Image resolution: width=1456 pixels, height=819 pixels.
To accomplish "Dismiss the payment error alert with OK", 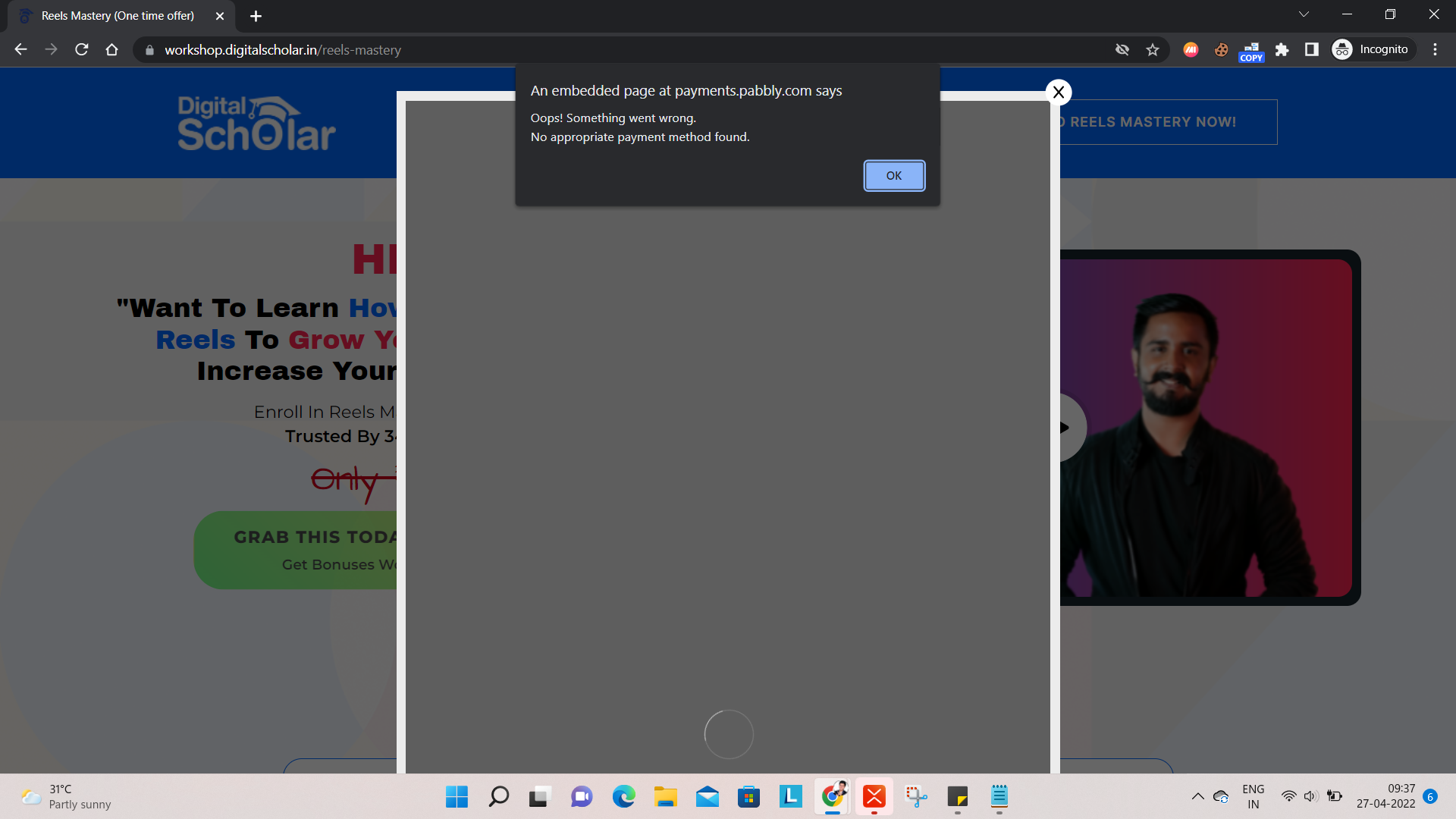I will pyautogui.click(x=894, y=176).
